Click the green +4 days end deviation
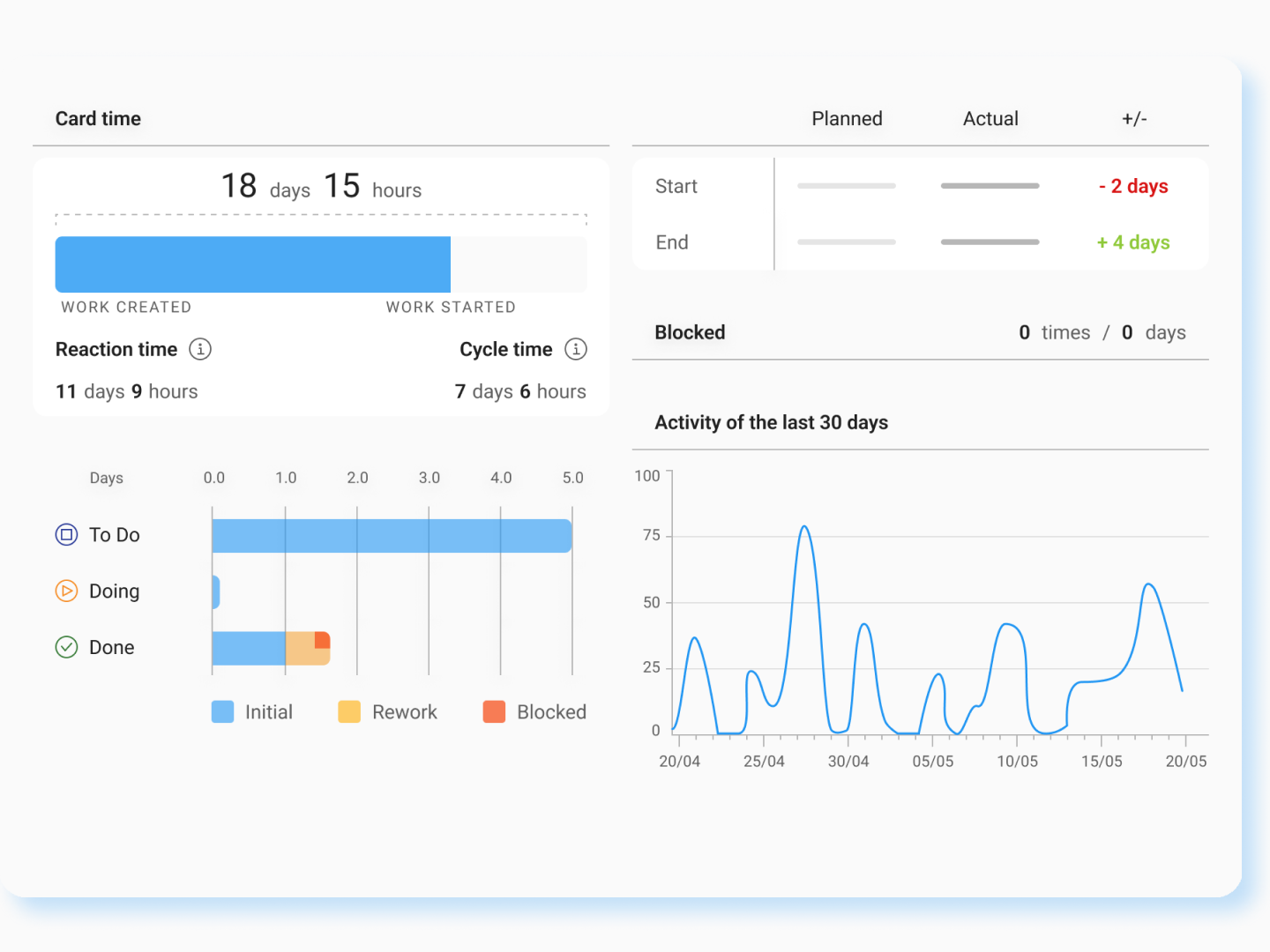 pos(1133,242)
